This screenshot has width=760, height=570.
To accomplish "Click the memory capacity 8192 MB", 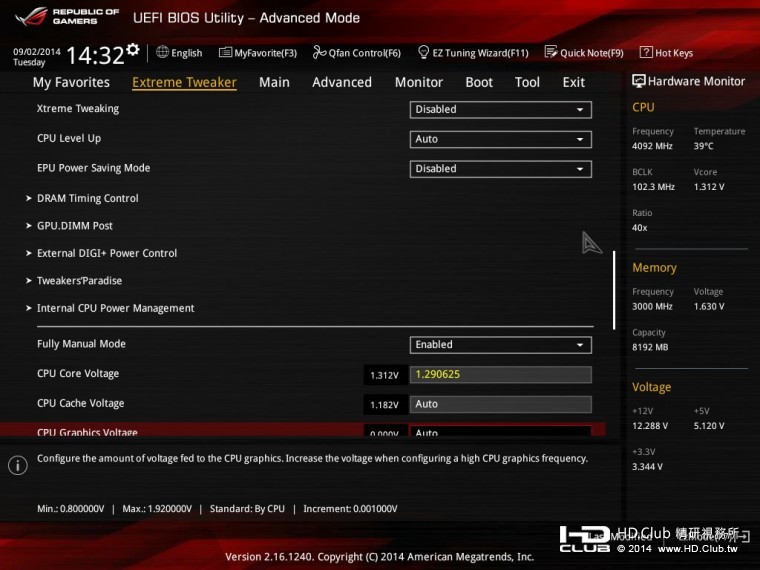I will 650,347.
